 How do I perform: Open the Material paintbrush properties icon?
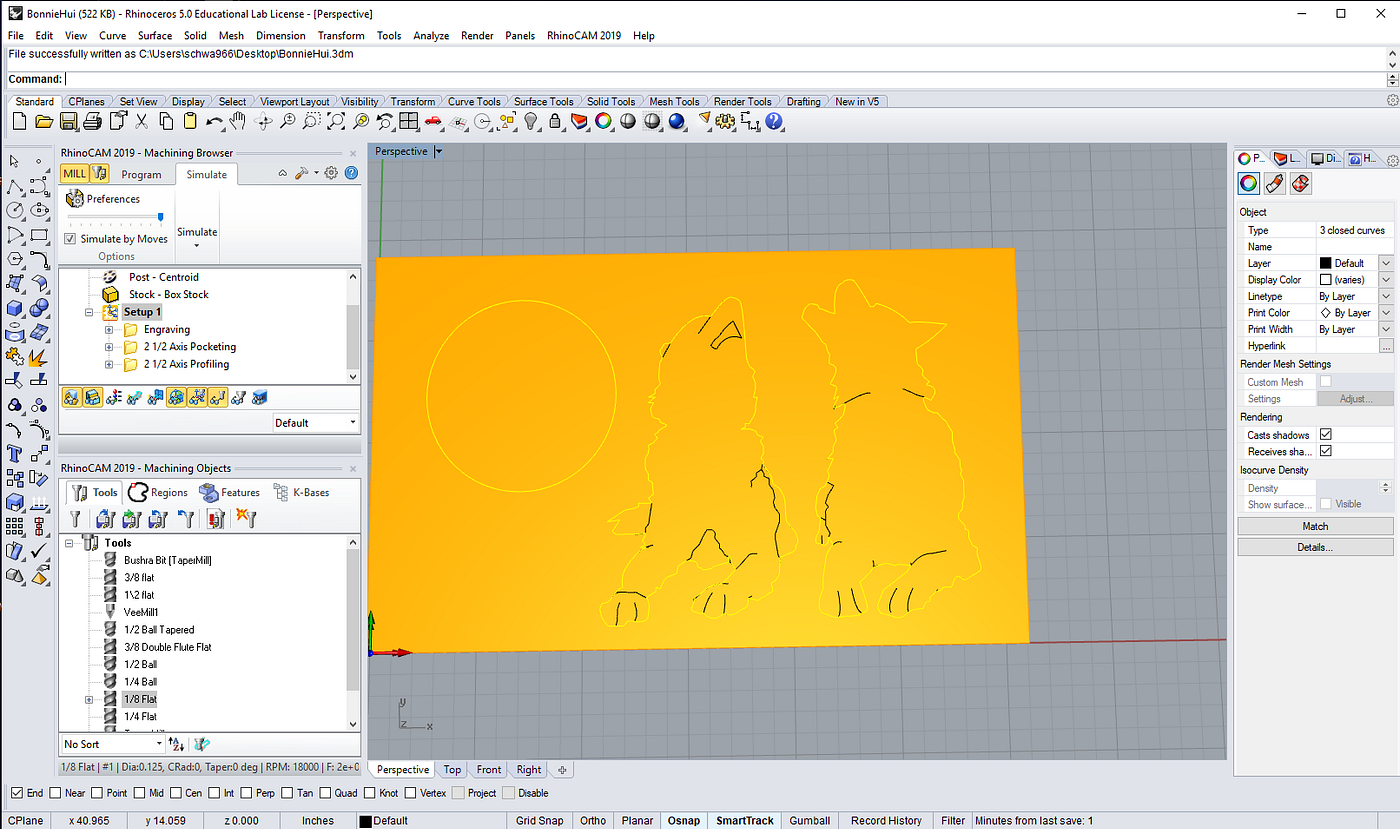coord(1274,183)
